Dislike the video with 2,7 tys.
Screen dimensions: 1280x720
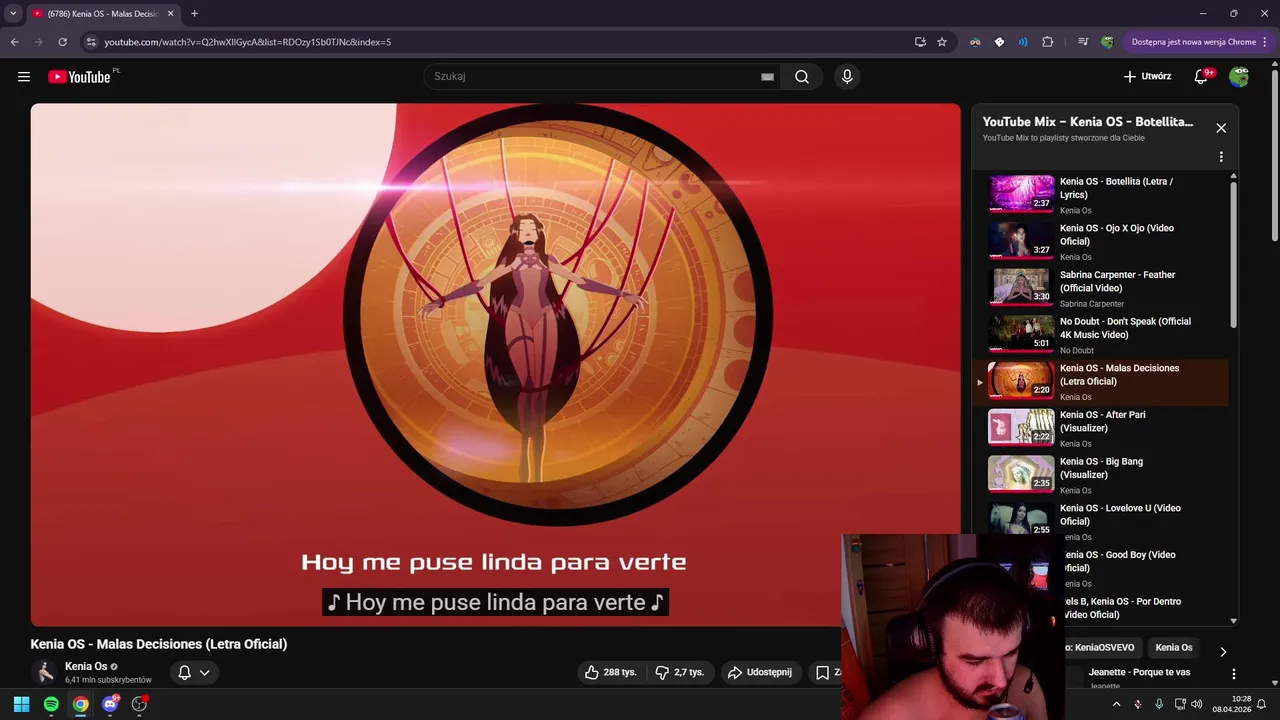(680, 673)
